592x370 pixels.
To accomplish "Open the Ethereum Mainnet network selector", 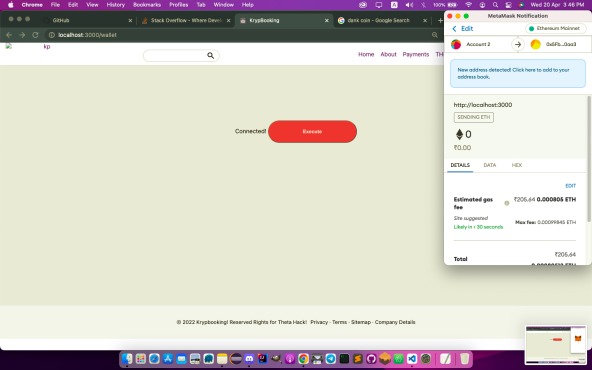I will 555,28.
